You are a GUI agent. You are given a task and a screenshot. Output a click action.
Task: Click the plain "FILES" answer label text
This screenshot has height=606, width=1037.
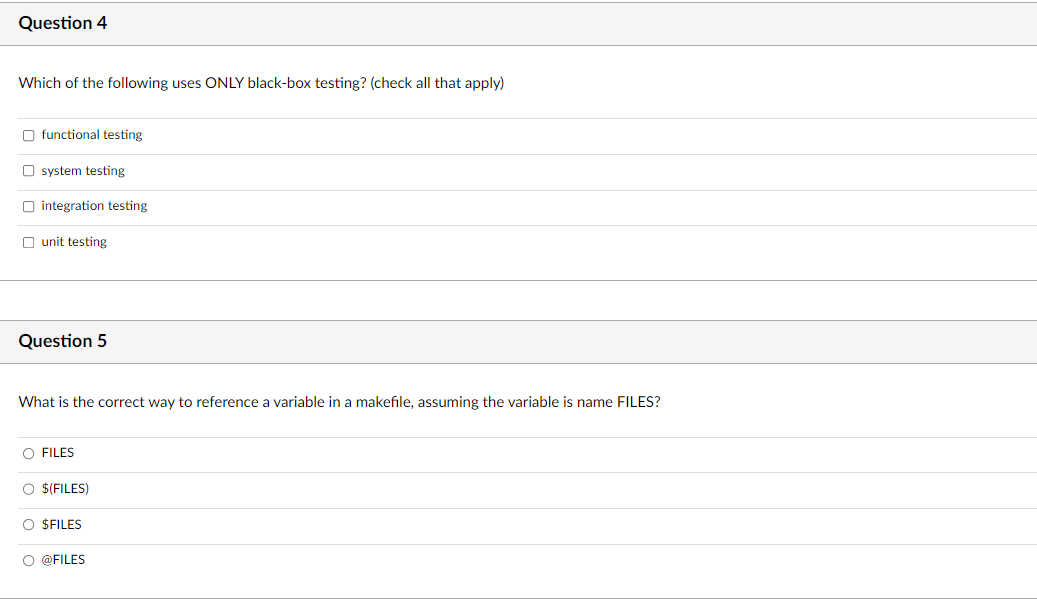(58, 453)
